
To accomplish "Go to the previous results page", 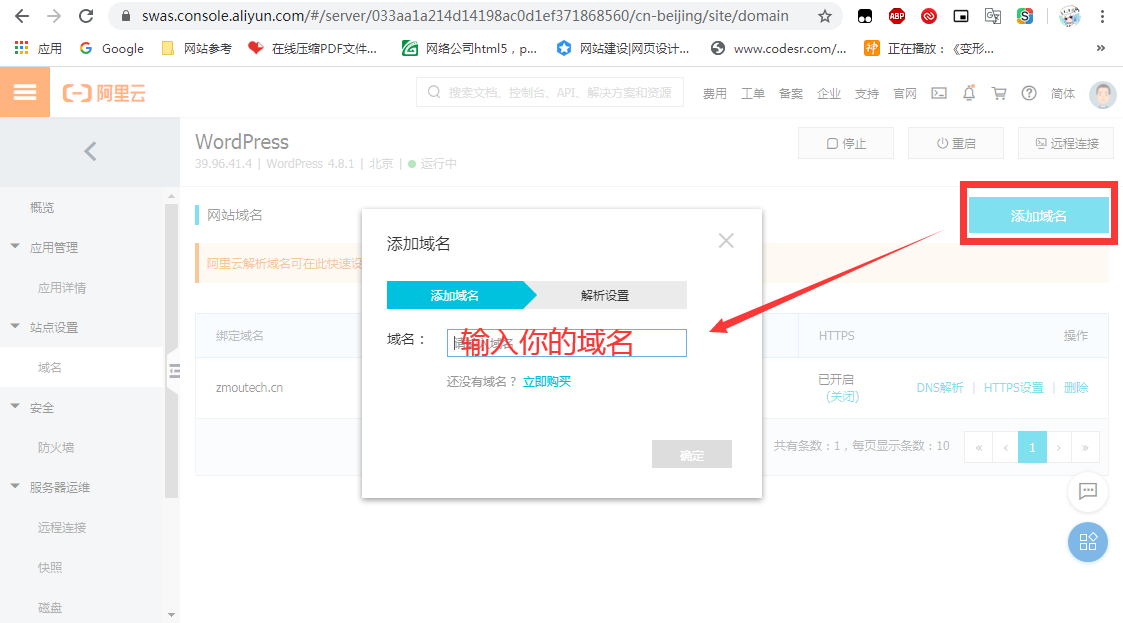I will pos(1006,448).
